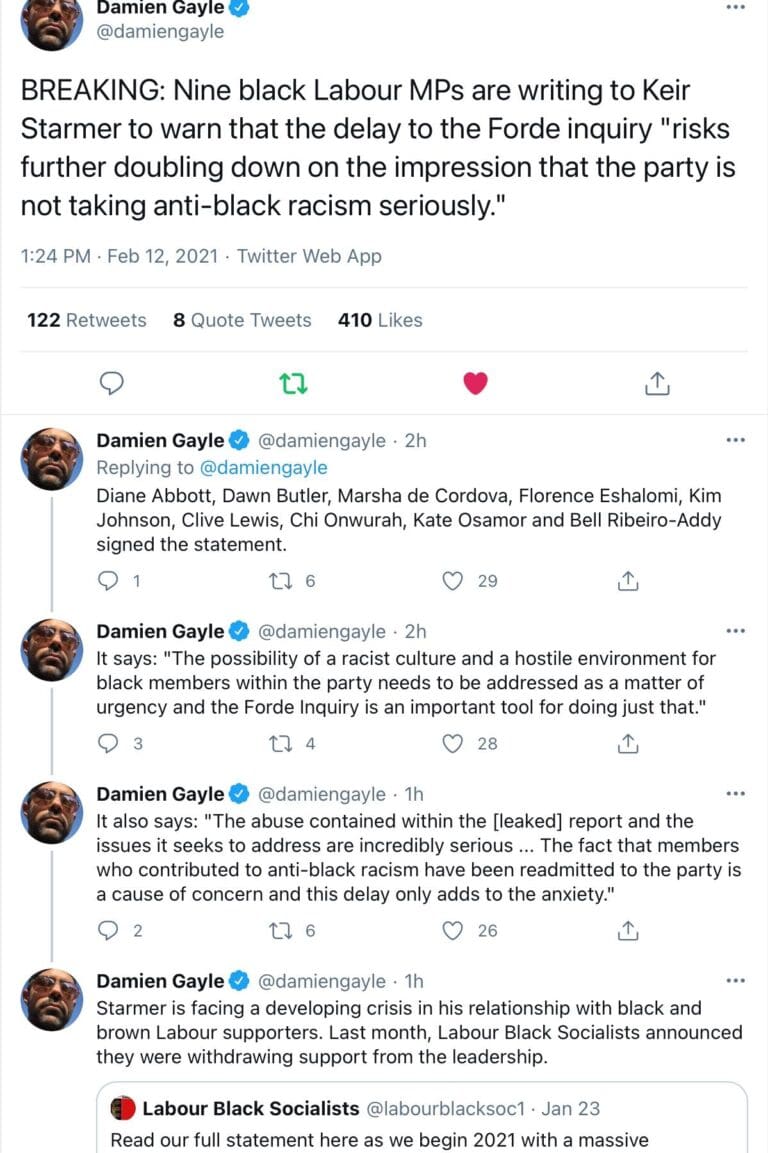Image resolution: width=768 pixels, height=1153 pixels.
Task: Reply to the tweet listing signatories
Action: 110,580
